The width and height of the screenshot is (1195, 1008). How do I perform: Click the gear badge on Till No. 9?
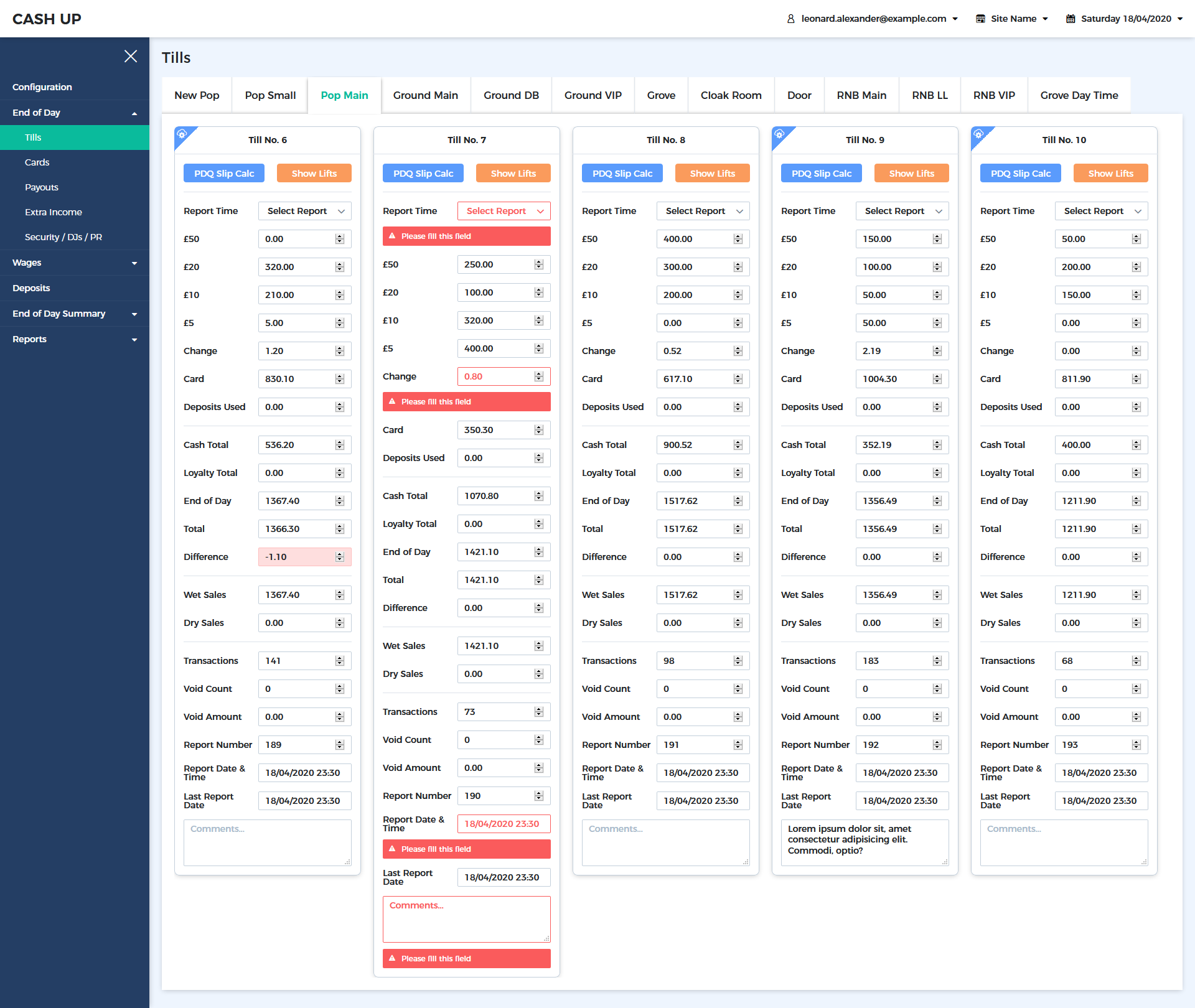(779, 134)
